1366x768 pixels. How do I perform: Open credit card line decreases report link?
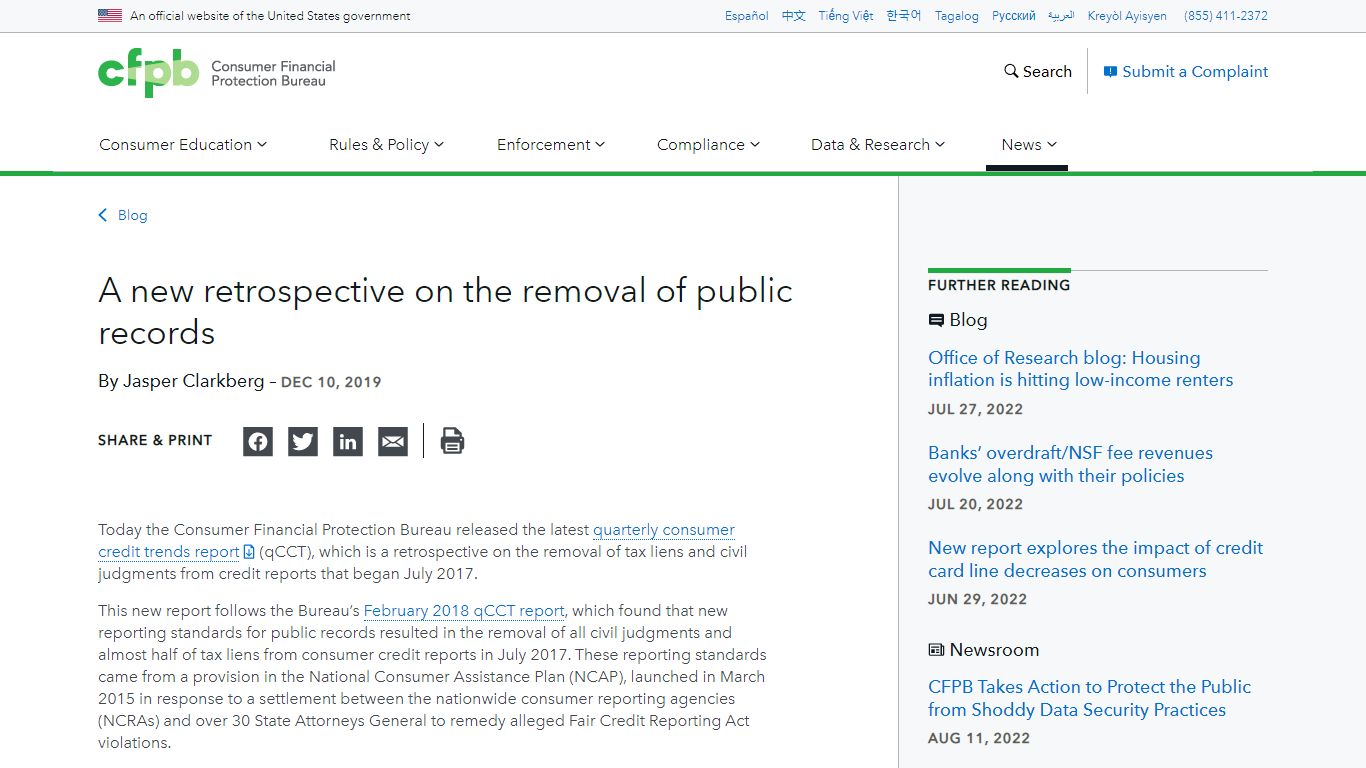point(1095,559)
